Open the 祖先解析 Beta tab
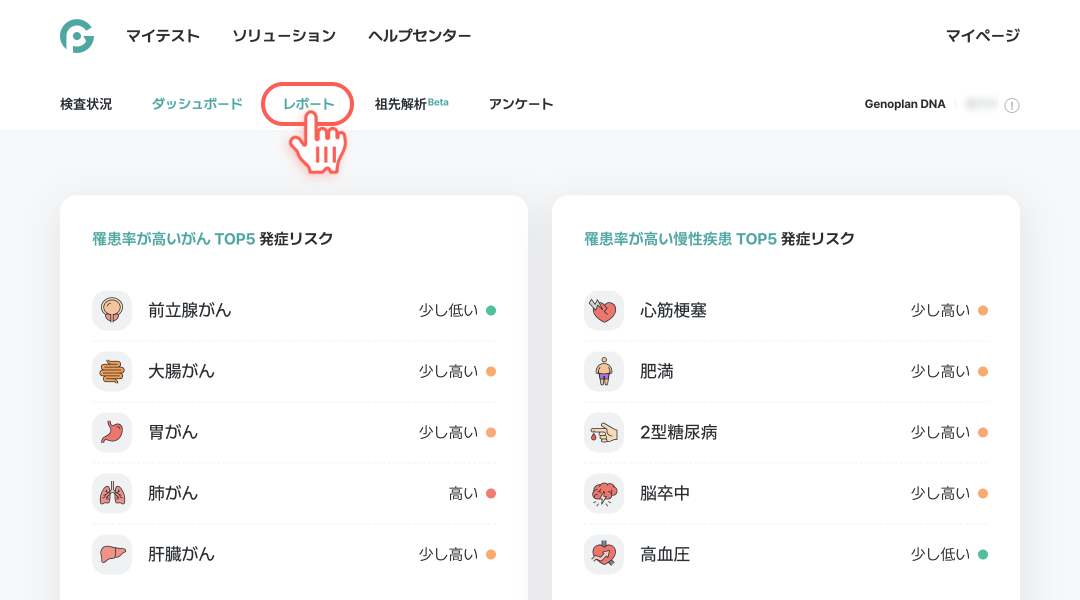Image resolution: width=1080 pixels, height=600 pixels. 411,104
